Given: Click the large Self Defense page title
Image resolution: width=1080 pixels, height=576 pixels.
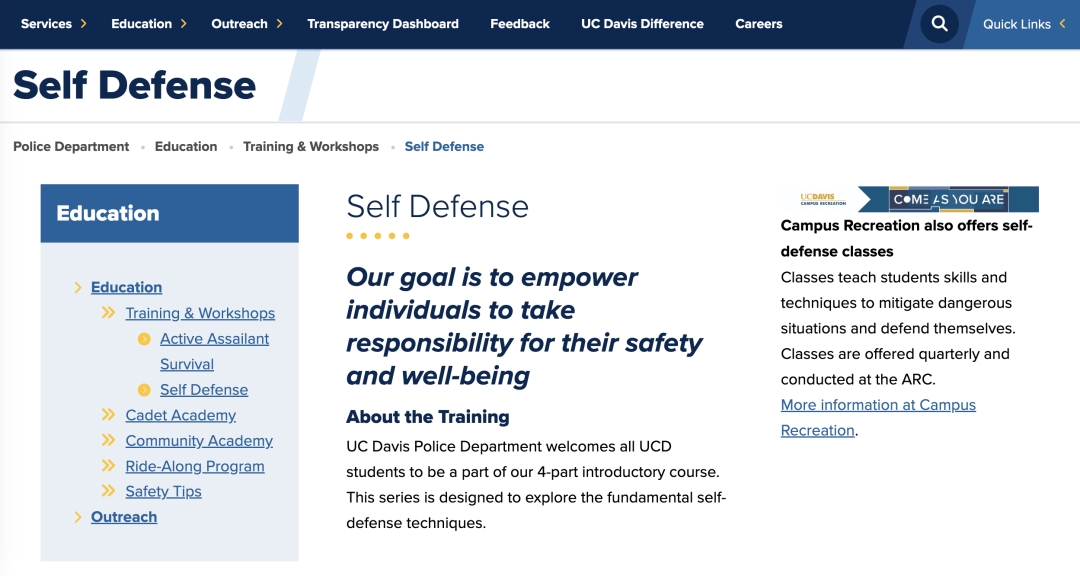Looking at the screenshot, I should 134,85.
